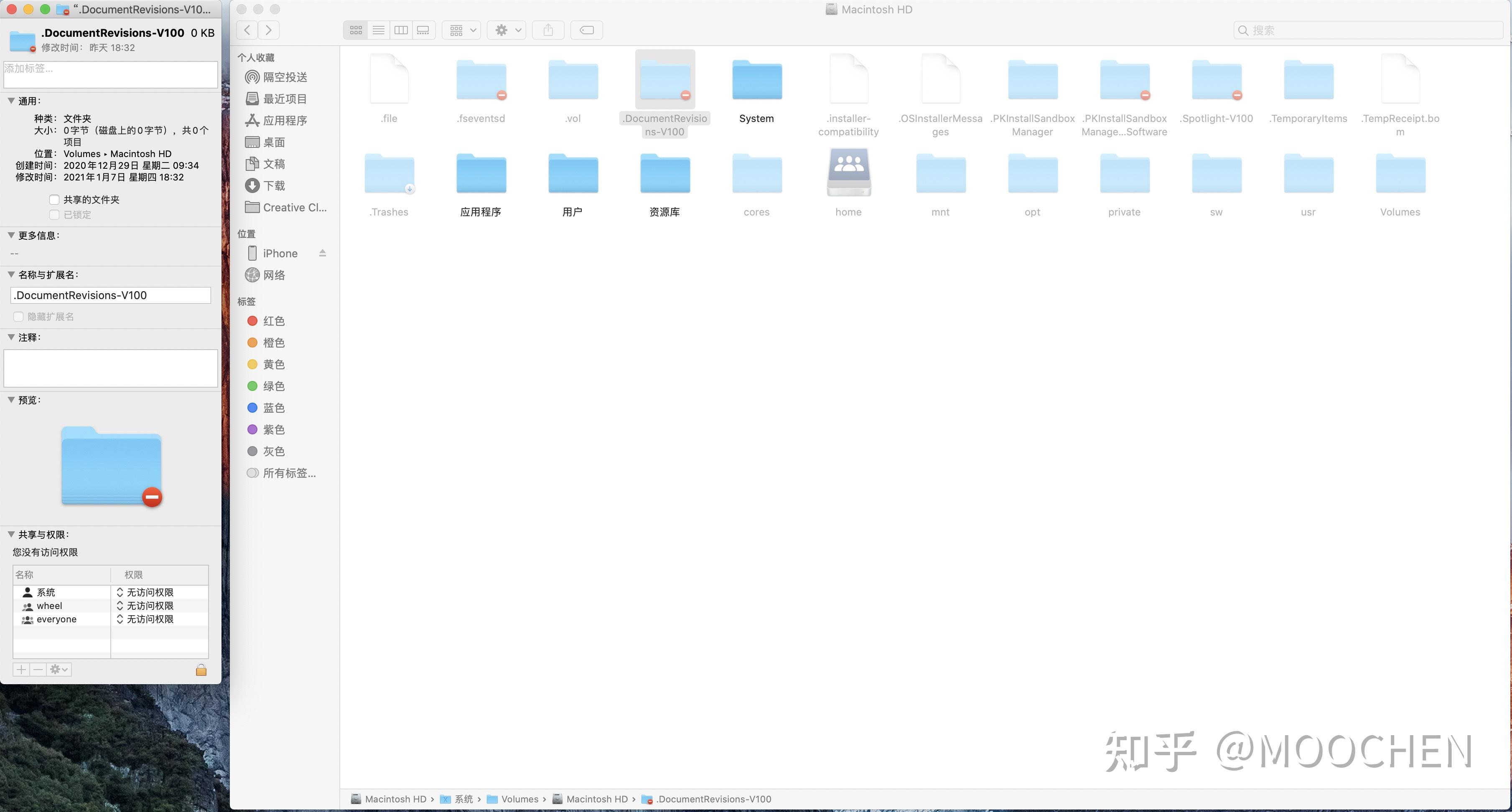This screenshot has height=812, width=1512.
Task: Eject the iPhone in sidebar
Action: (322, 253)
